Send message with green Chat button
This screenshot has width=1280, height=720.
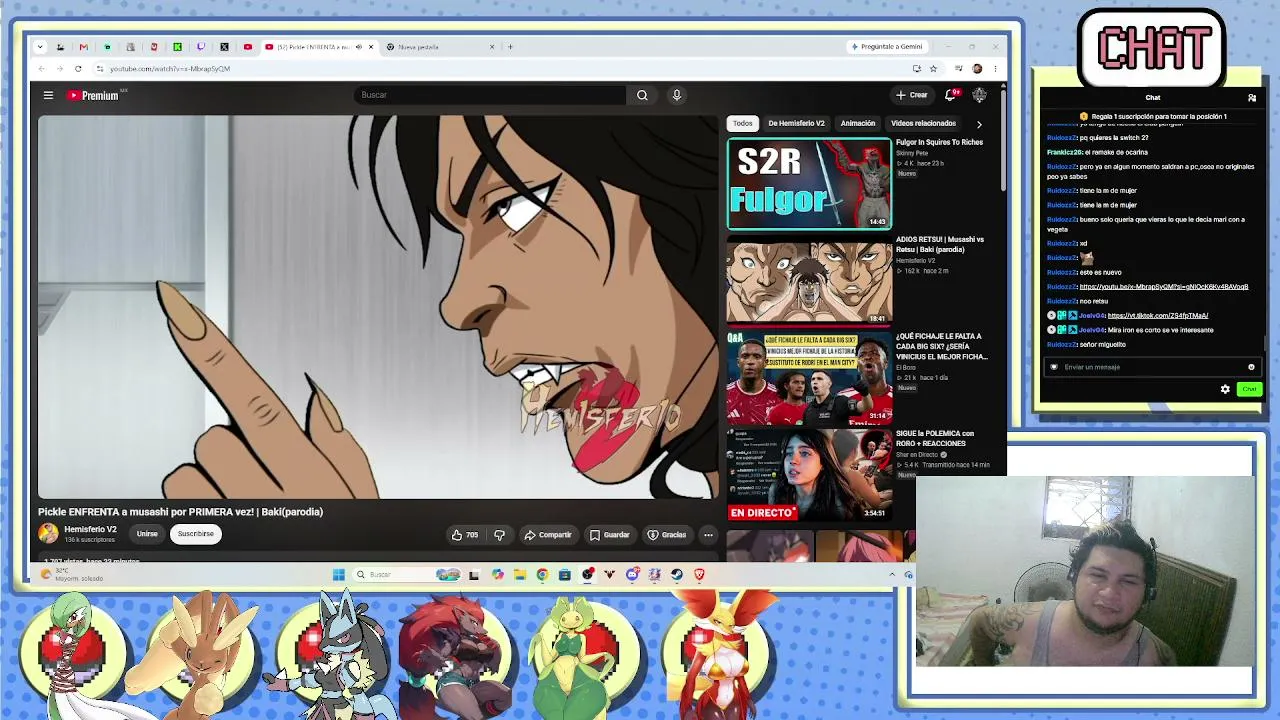click(1249, 389)
